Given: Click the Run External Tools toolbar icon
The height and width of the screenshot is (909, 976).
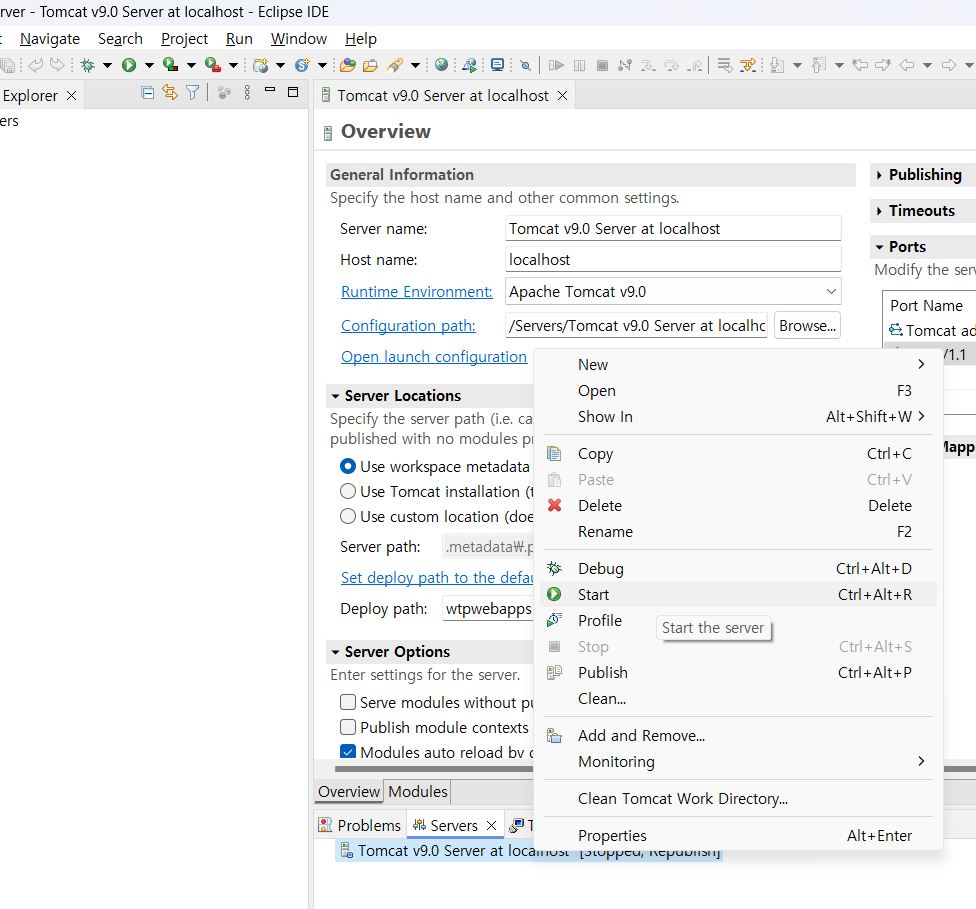Looking at the screenshot, I should point(213,65).
